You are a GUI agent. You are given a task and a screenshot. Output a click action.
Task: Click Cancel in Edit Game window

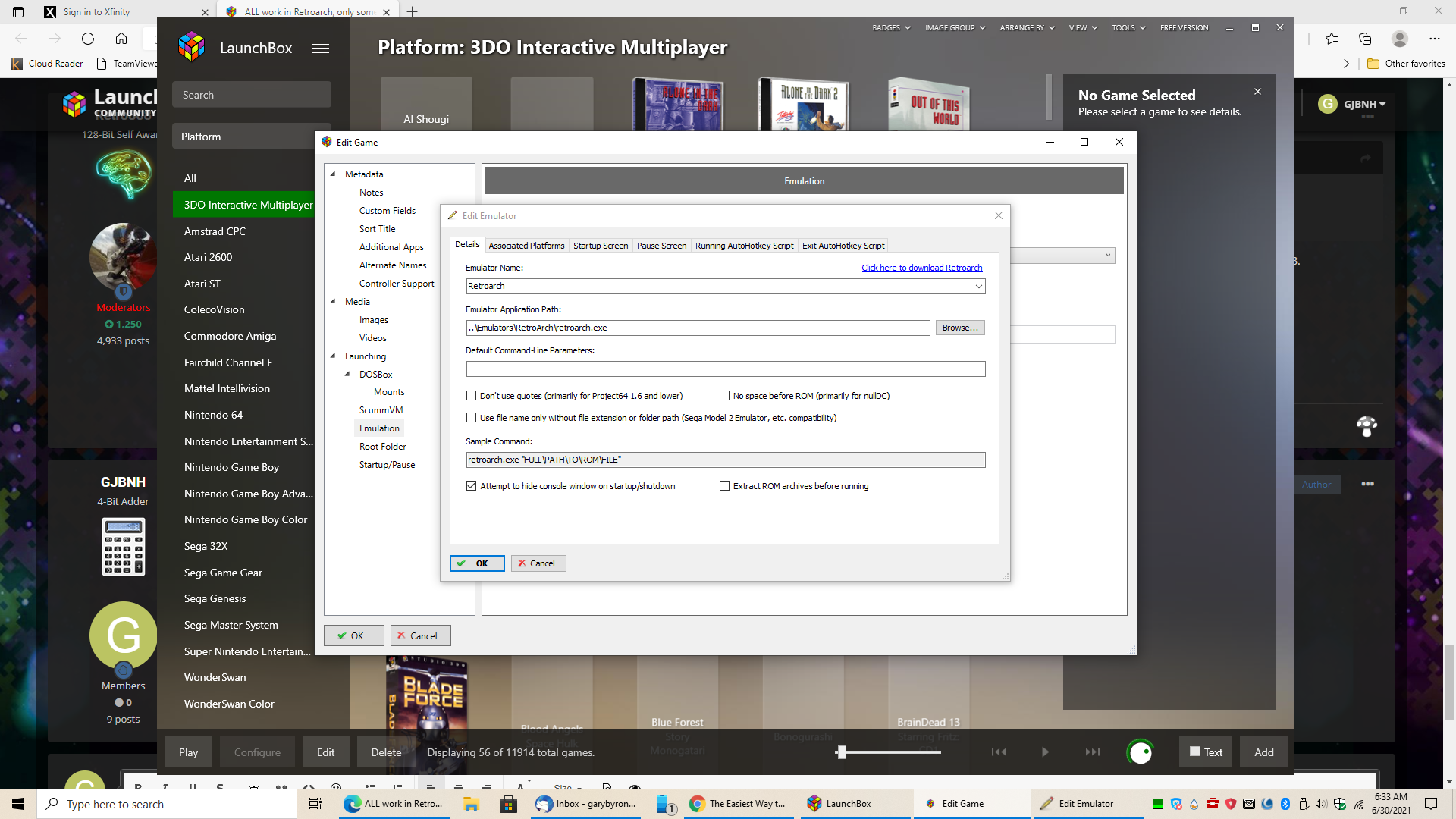[x=420, y=636]
